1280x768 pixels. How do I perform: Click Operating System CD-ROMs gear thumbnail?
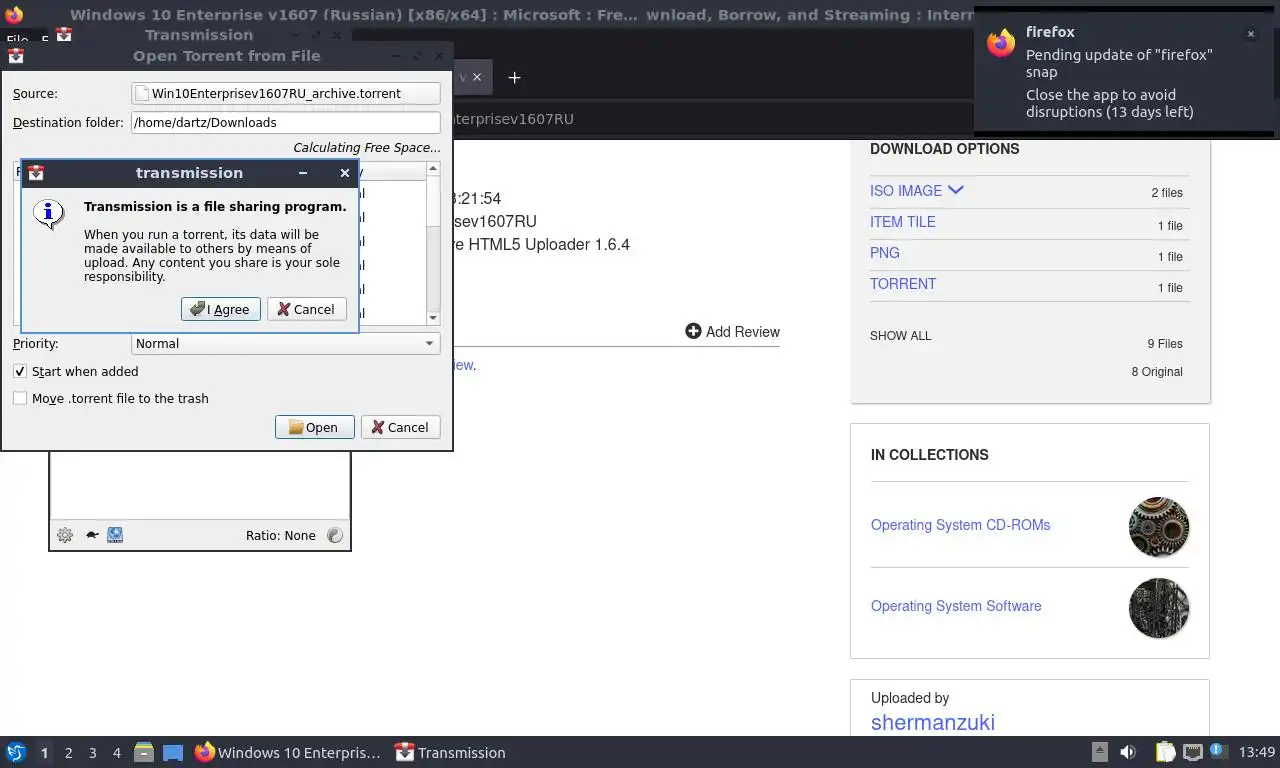[1159, 527]
